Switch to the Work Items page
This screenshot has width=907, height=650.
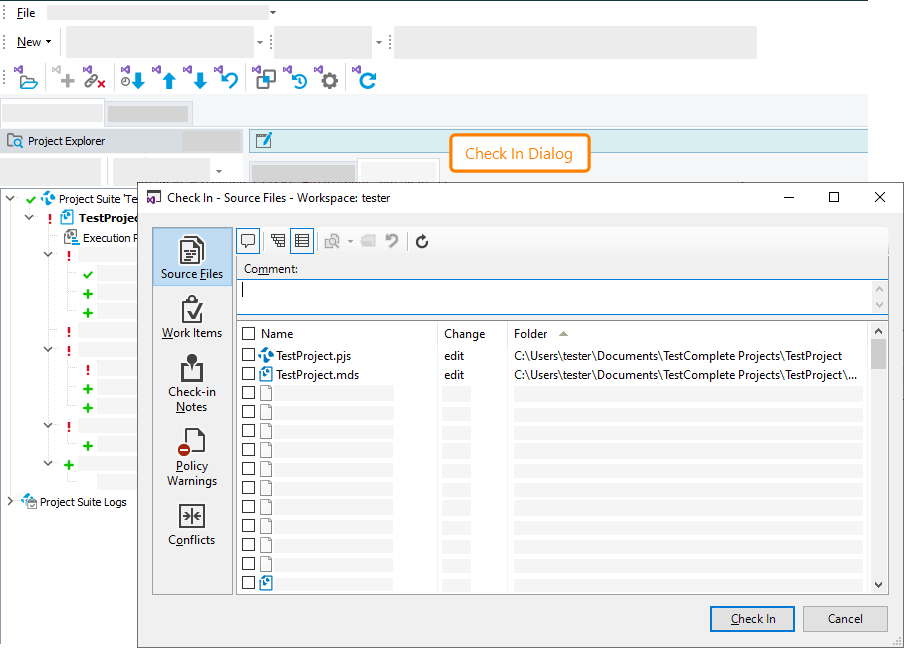191,320
